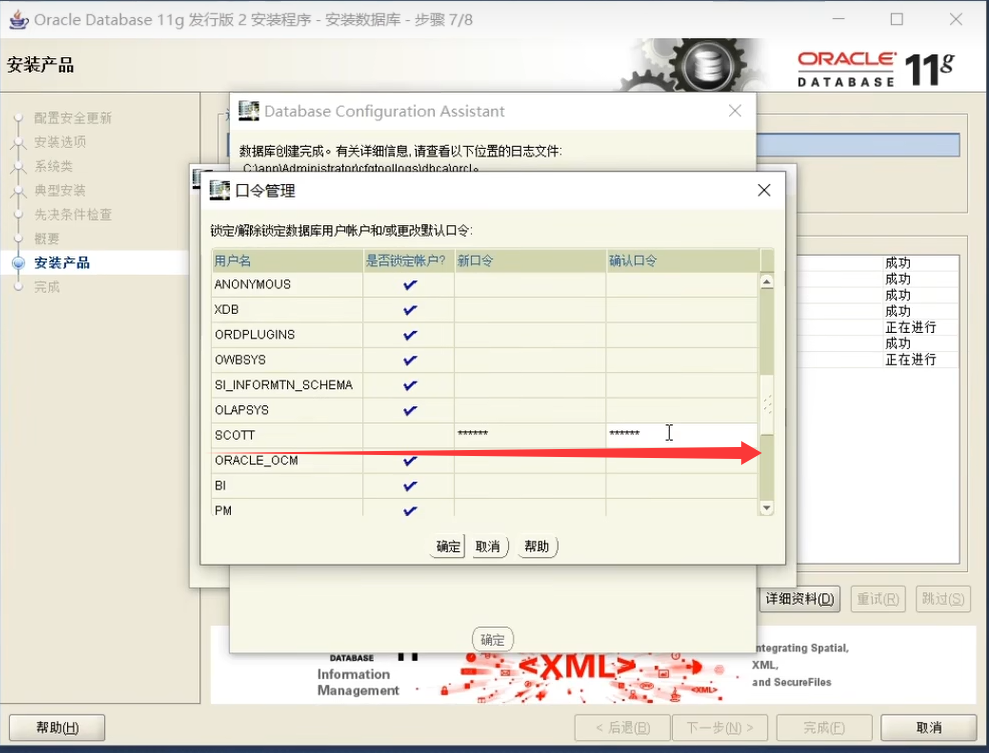Click < 后退(B) button in installer
Viewport: 989px width, 753px height.
(623, 727)
